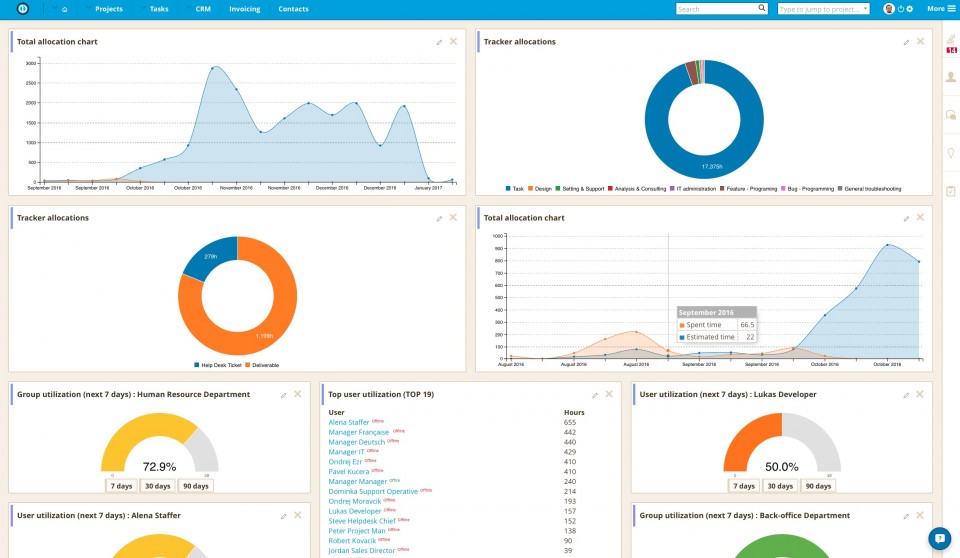The image size is (960, 558).
Task: Open Manager Française user link
Action: point(358,432)
